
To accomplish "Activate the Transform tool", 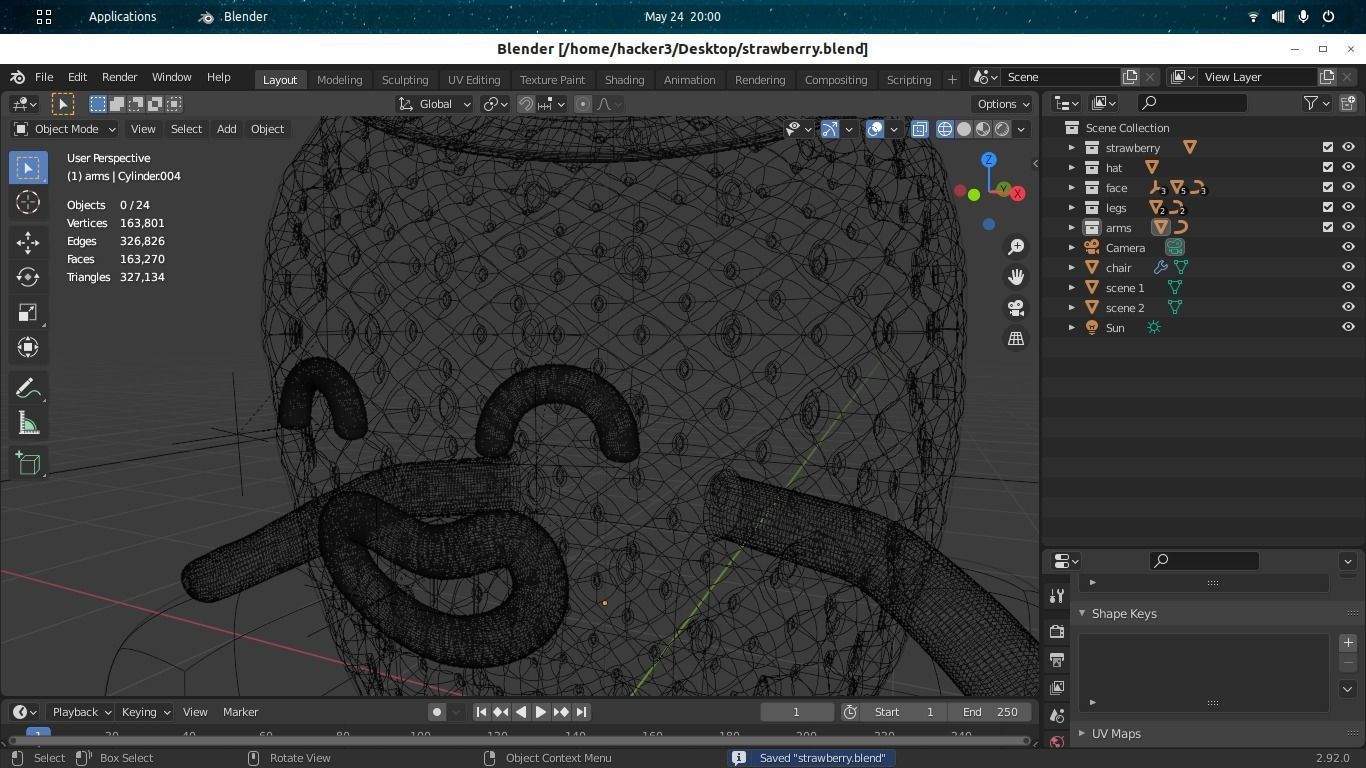I will (x=28, y=347).
